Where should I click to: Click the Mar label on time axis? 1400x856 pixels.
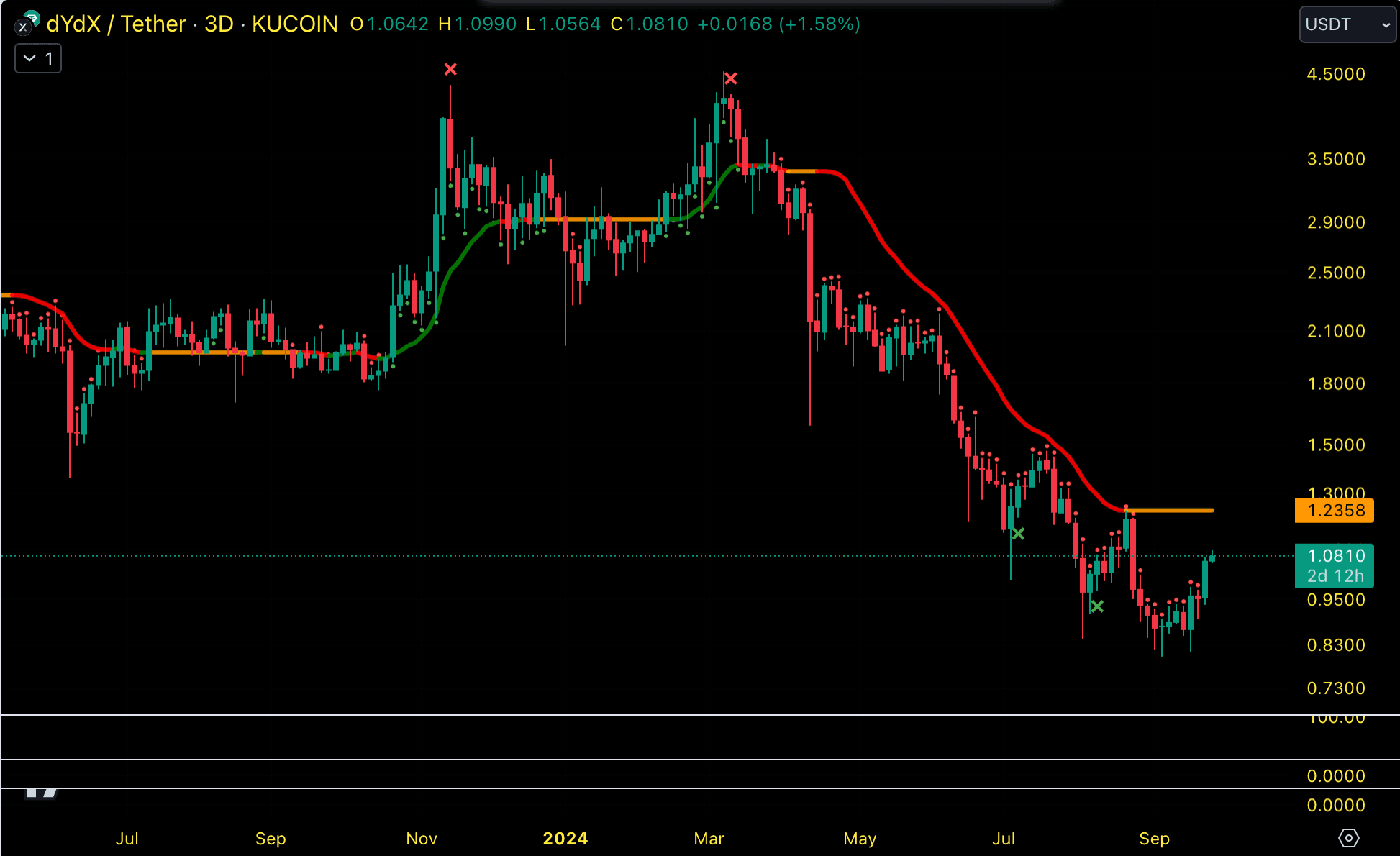coord(709,839)
